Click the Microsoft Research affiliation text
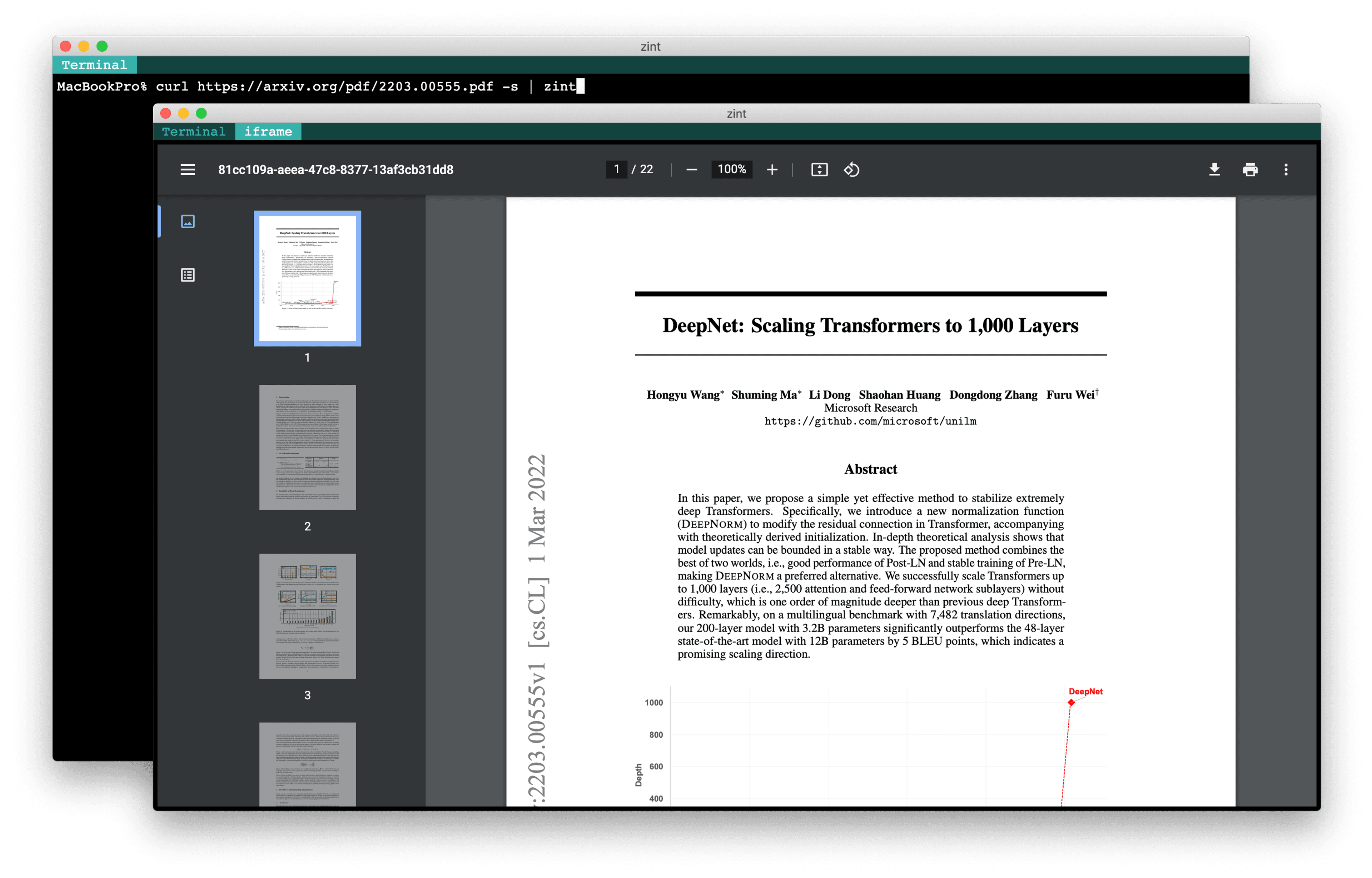1372x878 pixels. [x=870, y=408]
